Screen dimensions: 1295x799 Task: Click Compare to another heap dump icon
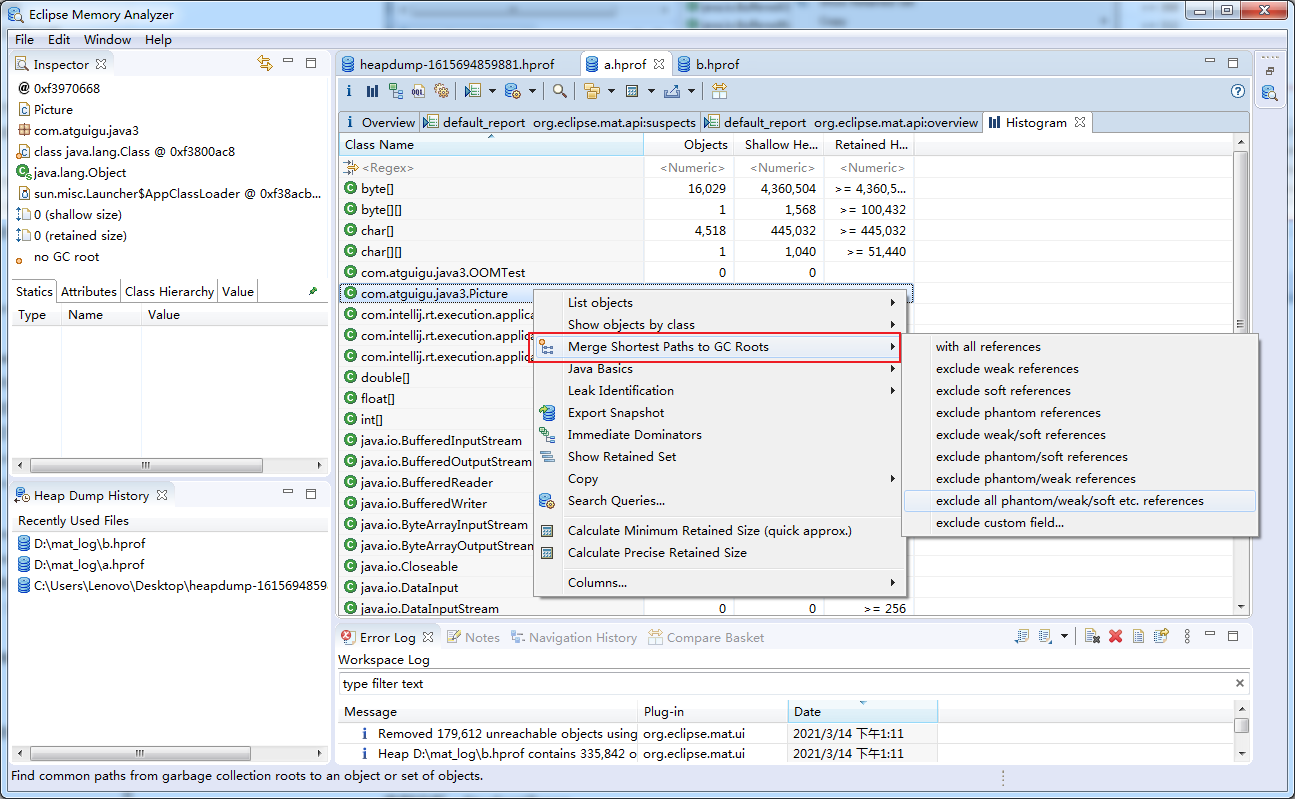pos(719,91)
